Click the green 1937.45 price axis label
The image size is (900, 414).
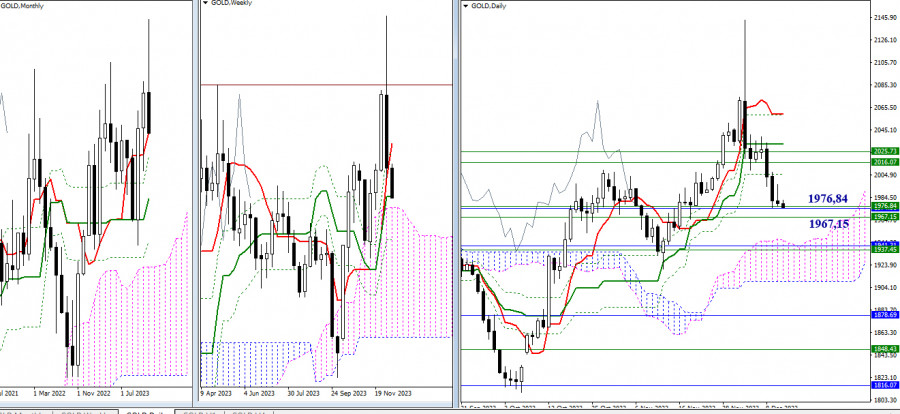point(886,249)
